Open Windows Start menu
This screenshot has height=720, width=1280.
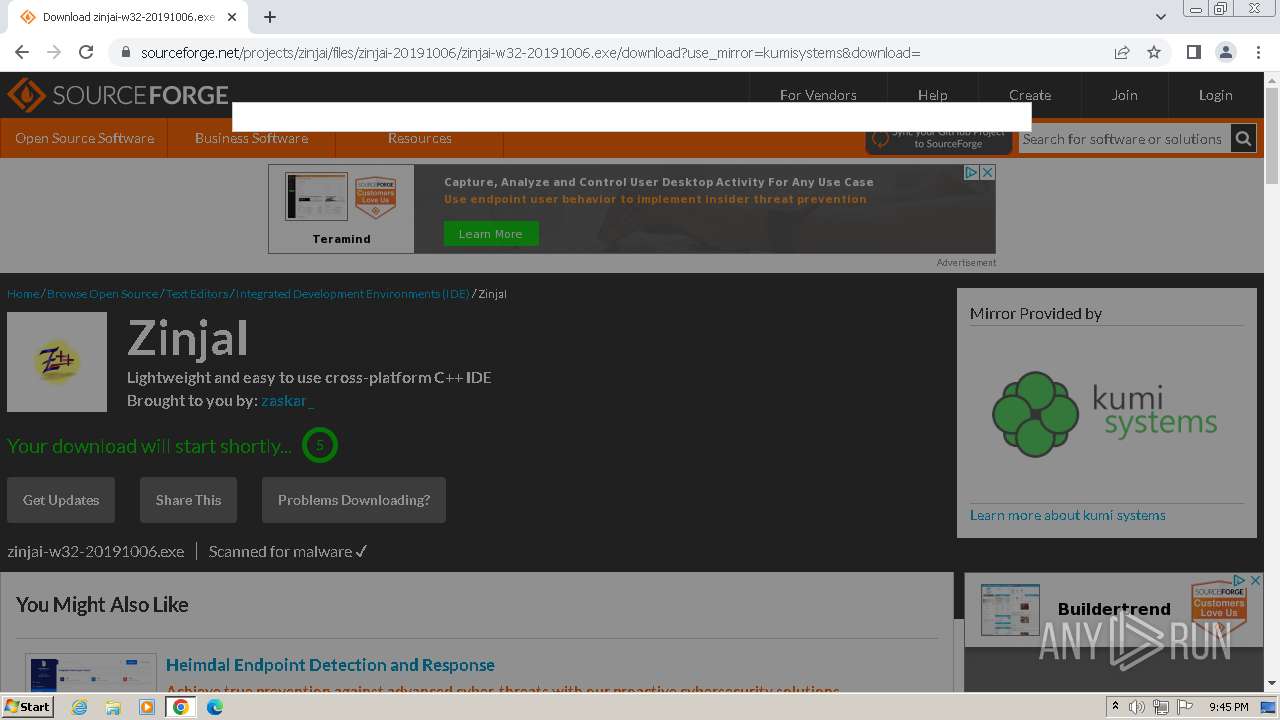(27, 707)
